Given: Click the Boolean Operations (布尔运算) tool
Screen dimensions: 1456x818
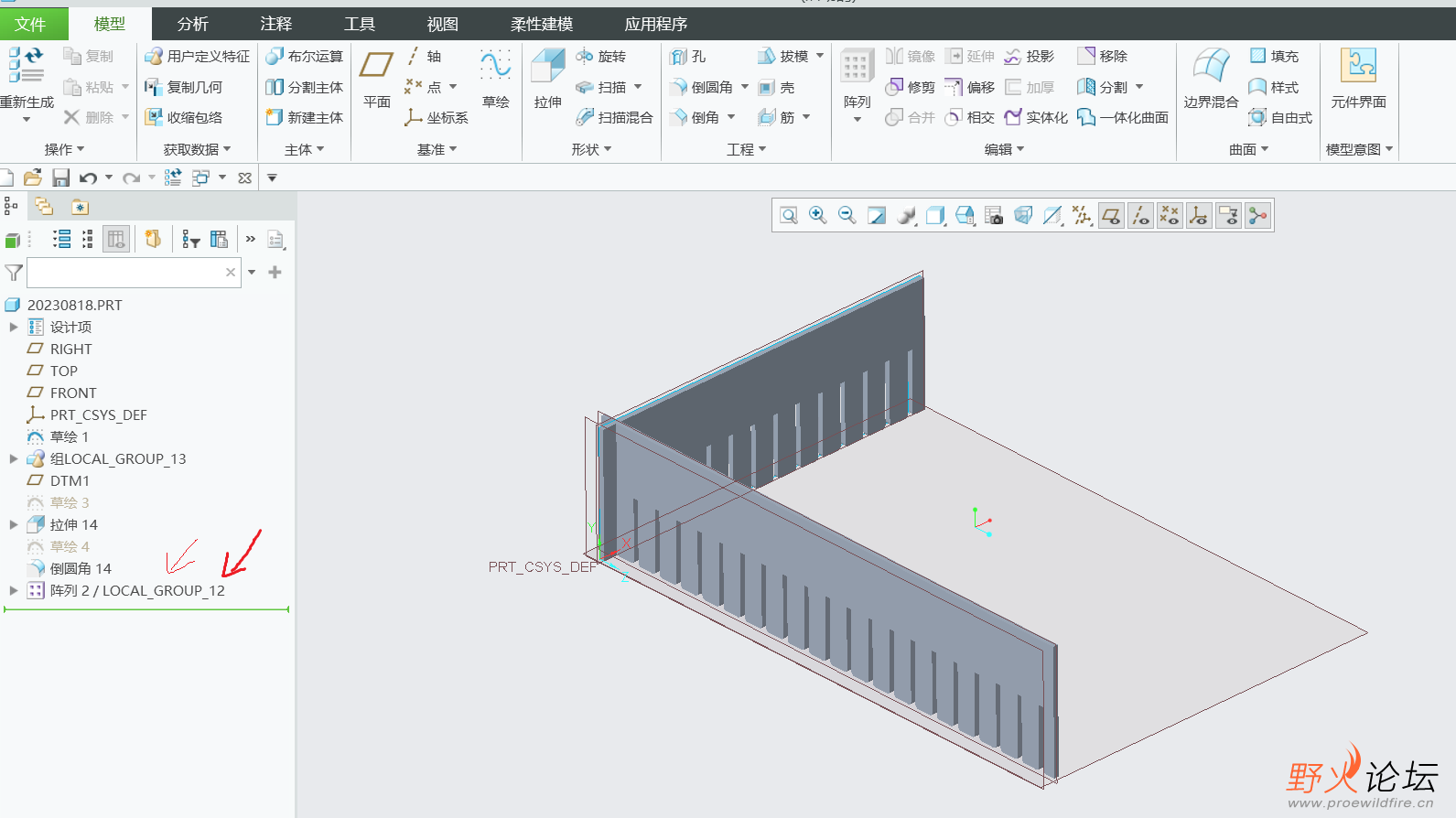Looking at the screenshot, I should tap(304, 57).
